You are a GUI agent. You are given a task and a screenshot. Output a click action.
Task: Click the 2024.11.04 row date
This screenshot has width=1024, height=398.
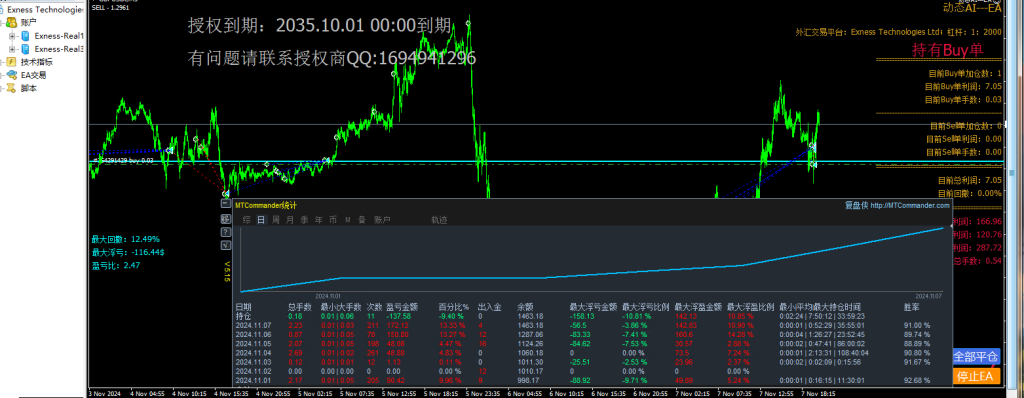252,352
